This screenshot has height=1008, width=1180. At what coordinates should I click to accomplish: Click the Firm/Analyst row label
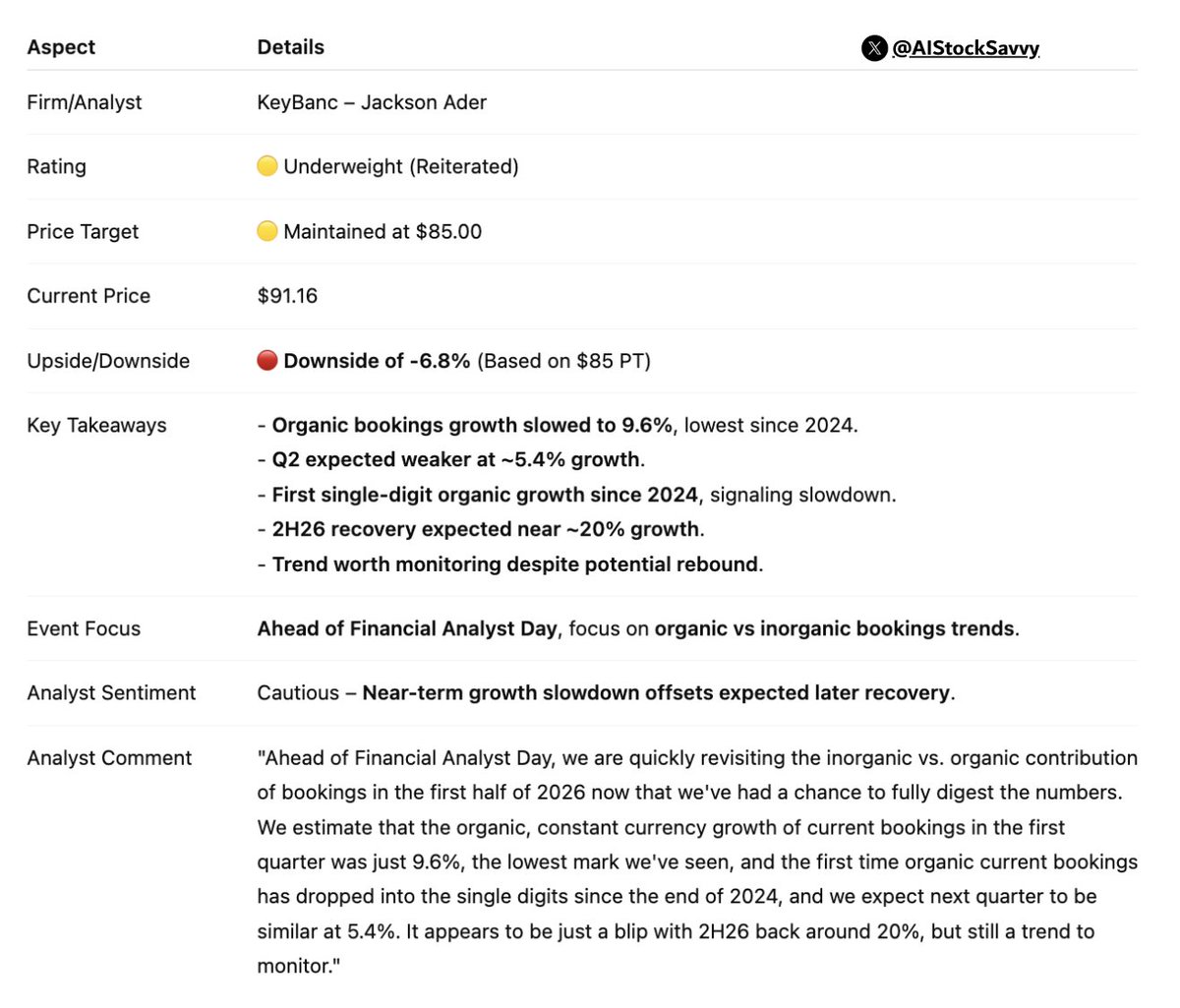(x=85, y=102)
